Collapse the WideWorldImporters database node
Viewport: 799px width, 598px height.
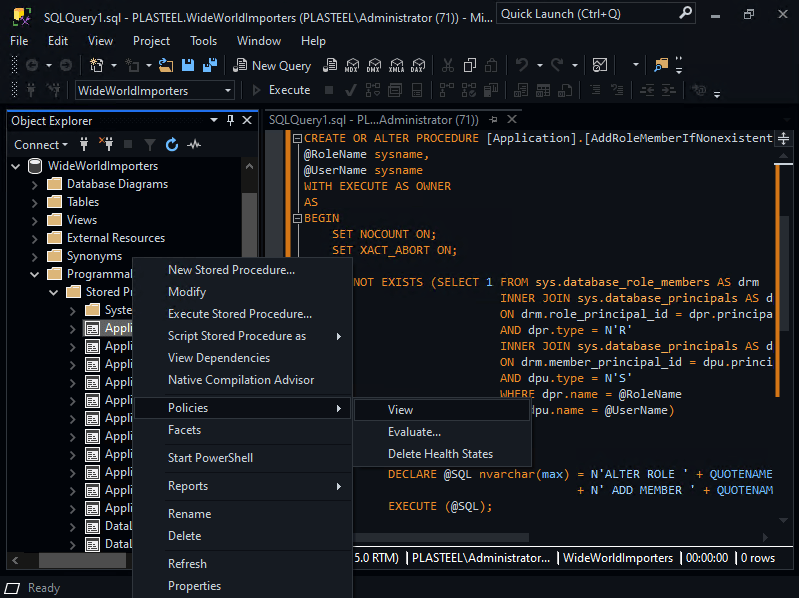[16, 166]
